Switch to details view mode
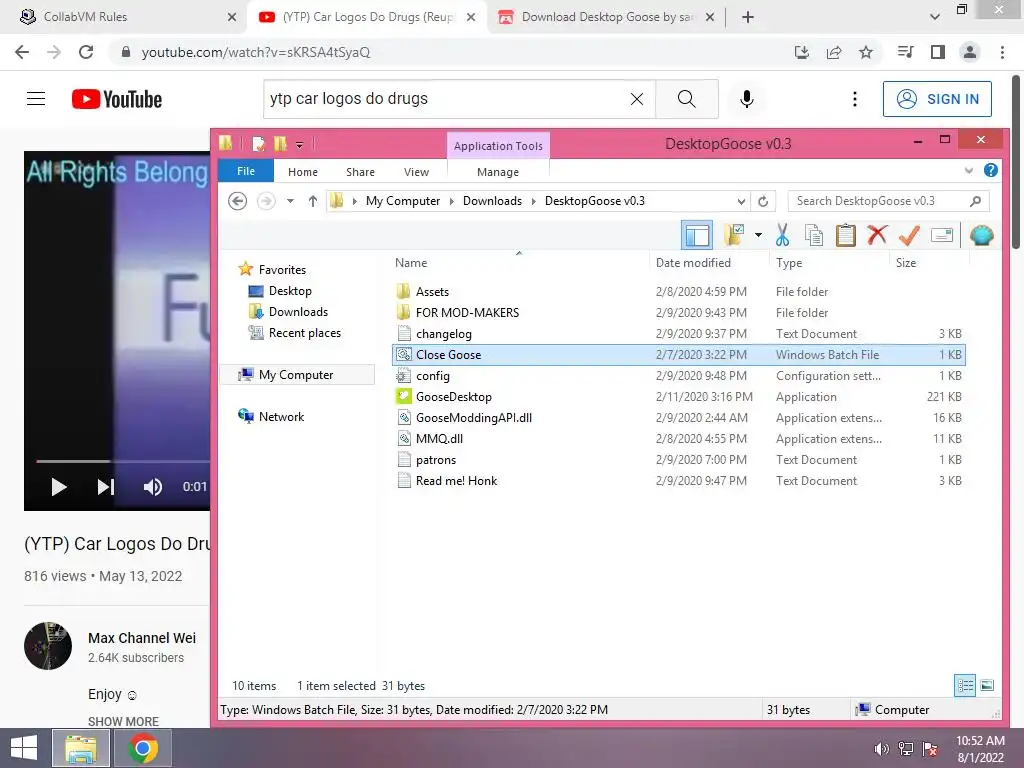The height and width of the screenshot is (768, 1024). [965, 685]
